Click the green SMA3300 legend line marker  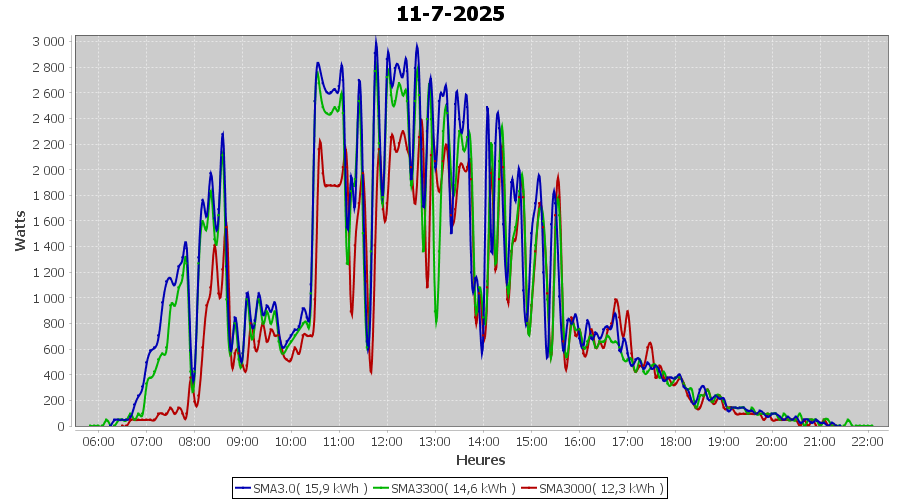[x=381, y=489]
